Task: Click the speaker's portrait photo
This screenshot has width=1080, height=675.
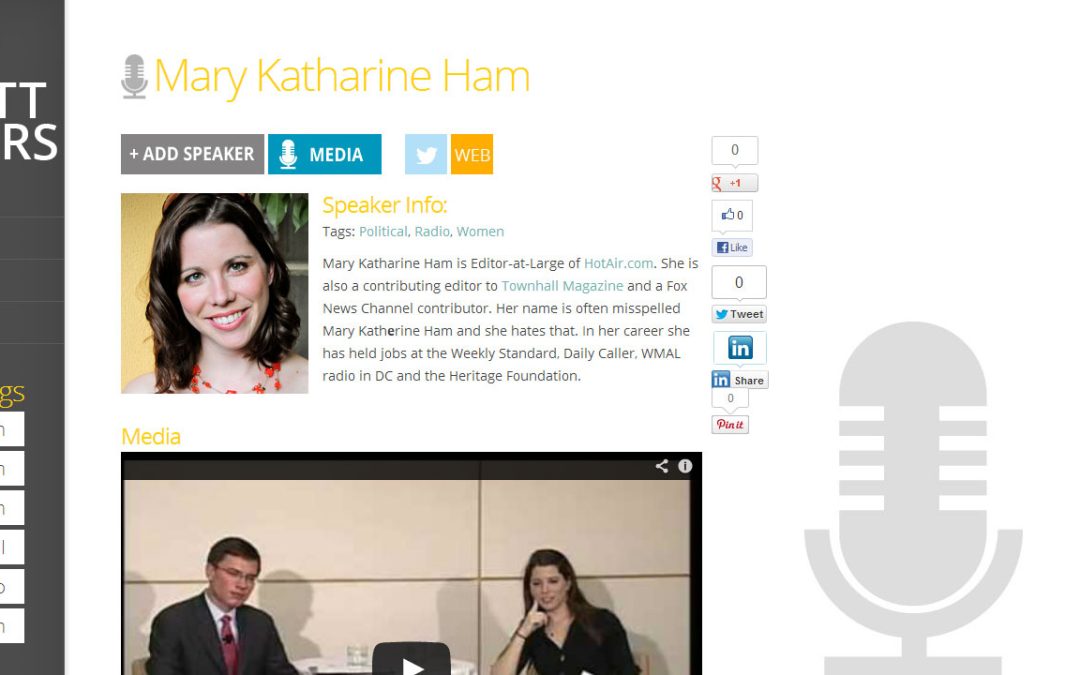Action: [215, 293]
